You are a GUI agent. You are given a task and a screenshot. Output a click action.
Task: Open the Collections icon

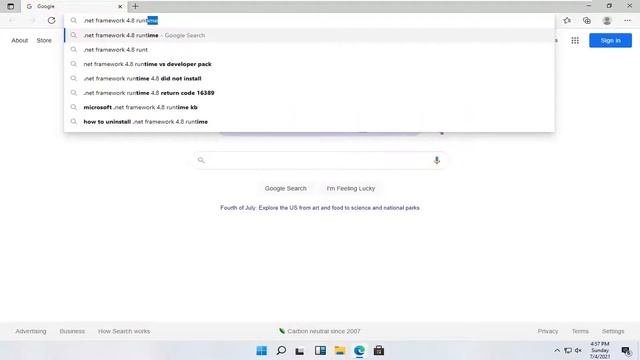(587, 20)
